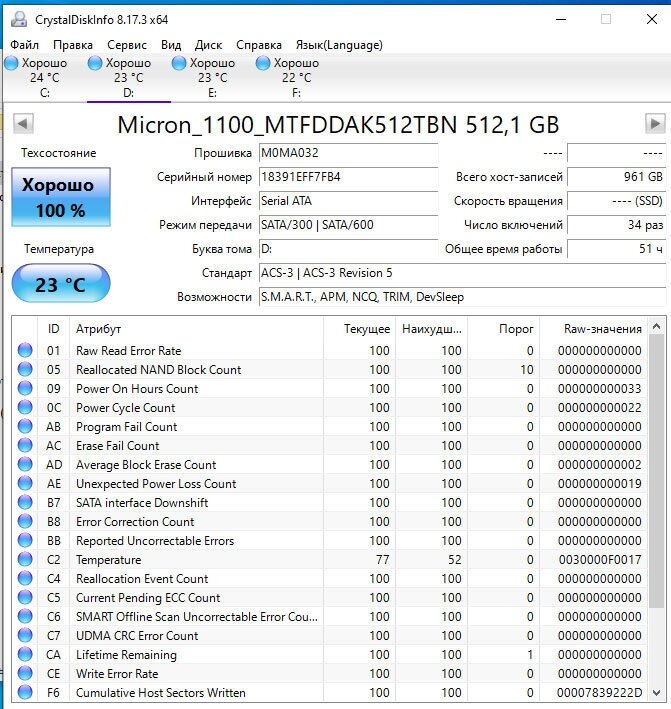
Task: Click the Raw-значения column header
Action: click(x=594, y=329)
